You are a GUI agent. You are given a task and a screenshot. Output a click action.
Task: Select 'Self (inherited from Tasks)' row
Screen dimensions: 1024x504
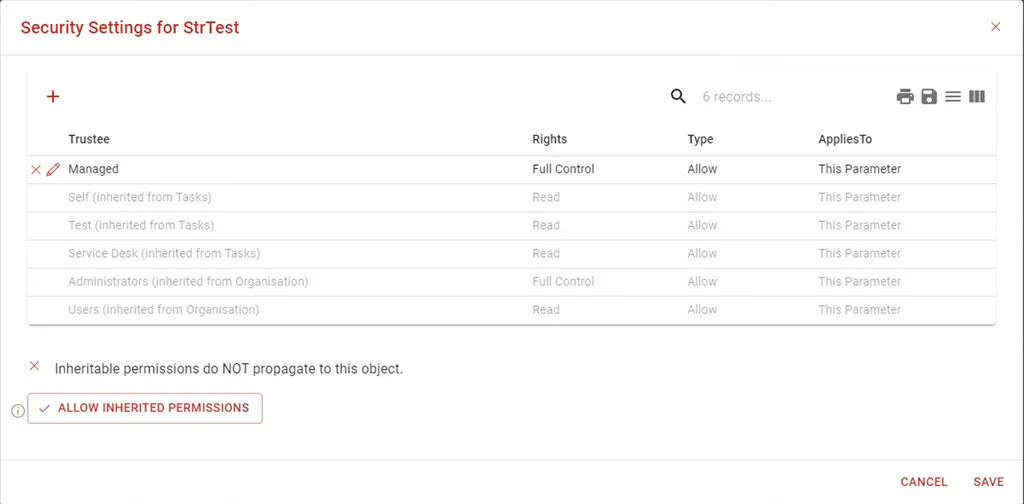511,197
